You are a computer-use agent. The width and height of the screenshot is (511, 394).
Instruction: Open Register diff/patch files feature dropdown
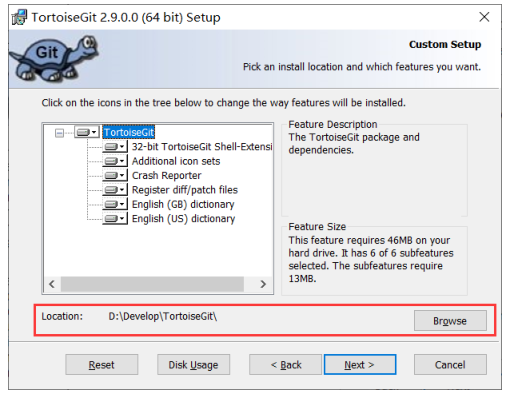click(115, 190)
